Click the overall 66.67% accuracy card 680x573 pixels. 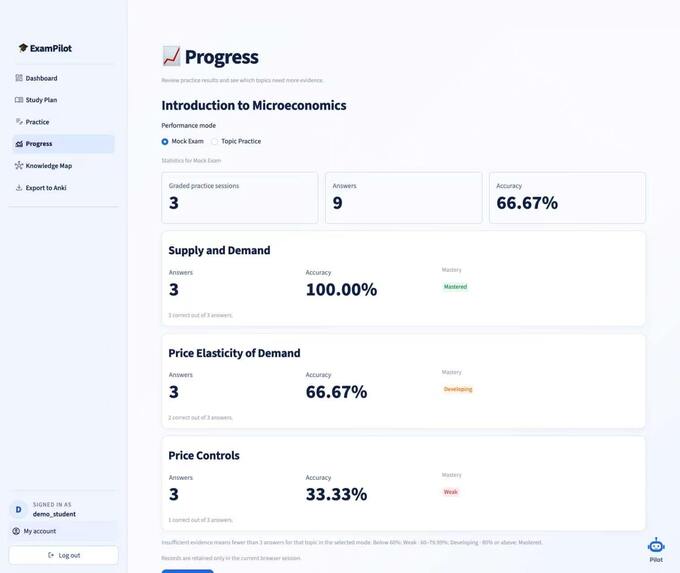567,198
